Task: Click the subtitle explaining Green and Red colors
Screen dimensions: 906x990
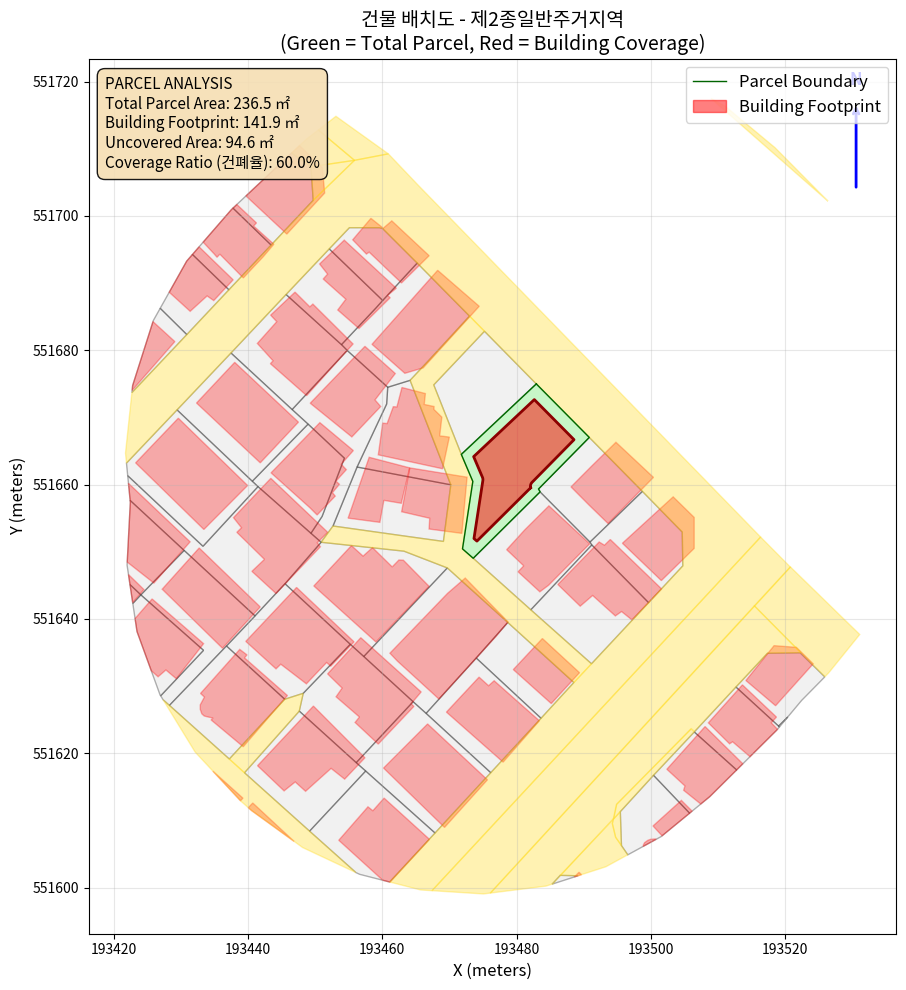Action: click(x=492, y=43)
